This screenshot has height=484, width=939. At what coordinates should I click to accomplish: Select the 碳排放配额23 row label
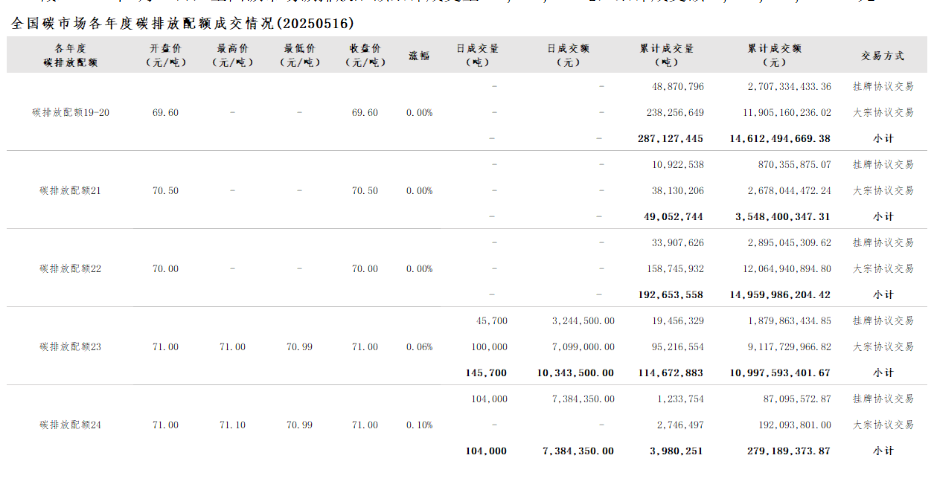point(71,346)
